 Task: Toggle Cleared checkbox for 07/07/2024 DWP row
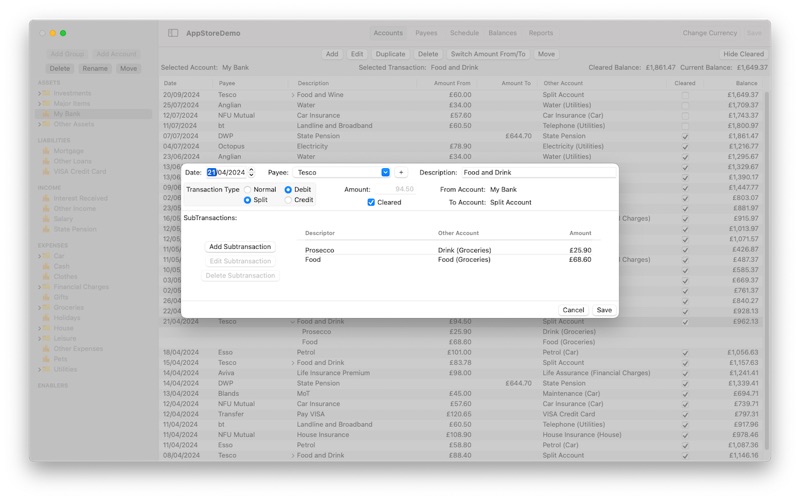[x=685, y=136]
